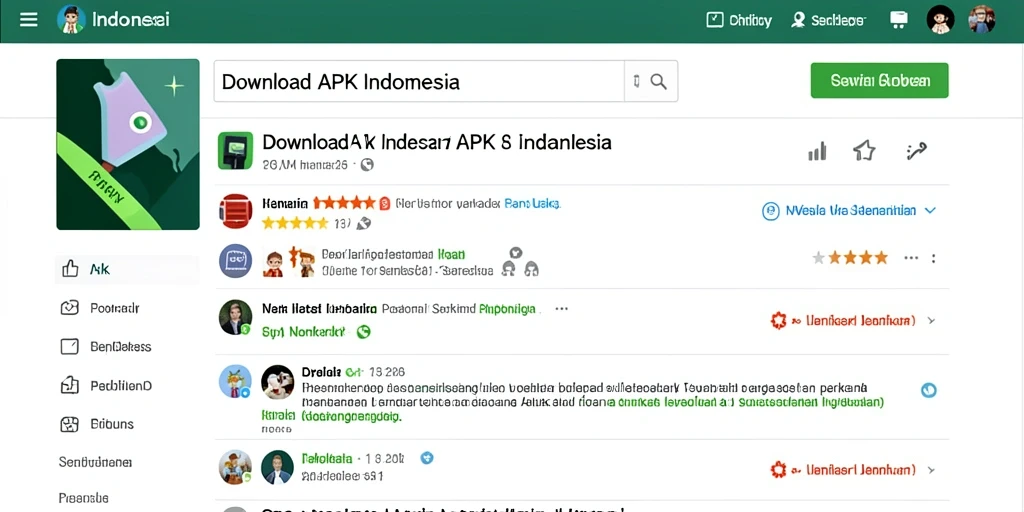This screenshot has width=1024, height=512.
Task: Focus the Download APK Indomesia search field
Action: point(419,82)
